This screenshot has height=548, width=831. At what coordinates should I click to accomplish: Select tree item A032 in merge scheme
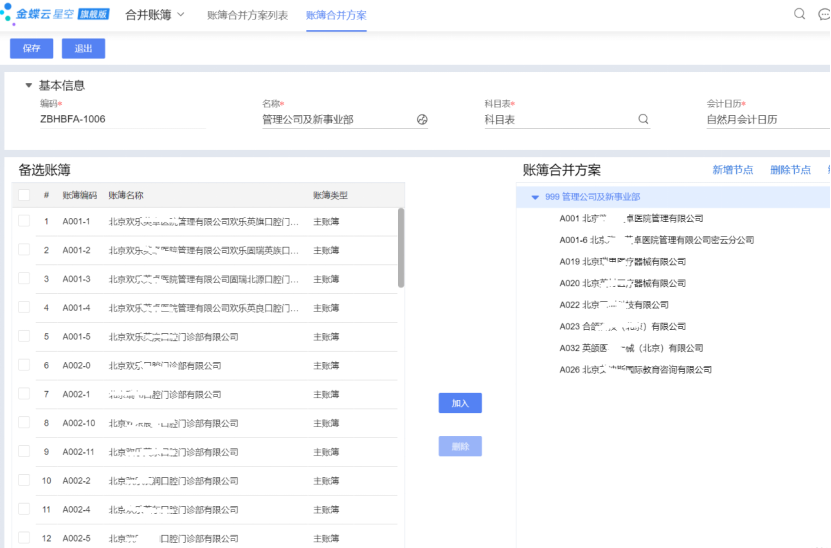[631, 348]
